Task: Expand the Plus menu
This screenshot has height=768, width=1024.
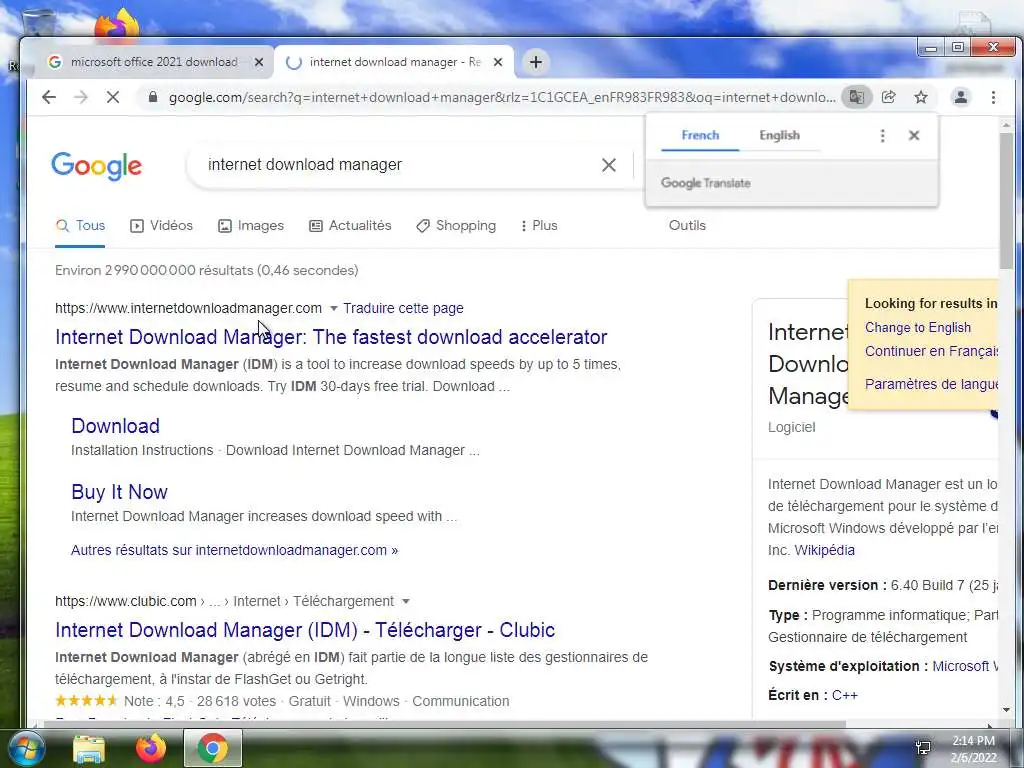Action: 539,225
